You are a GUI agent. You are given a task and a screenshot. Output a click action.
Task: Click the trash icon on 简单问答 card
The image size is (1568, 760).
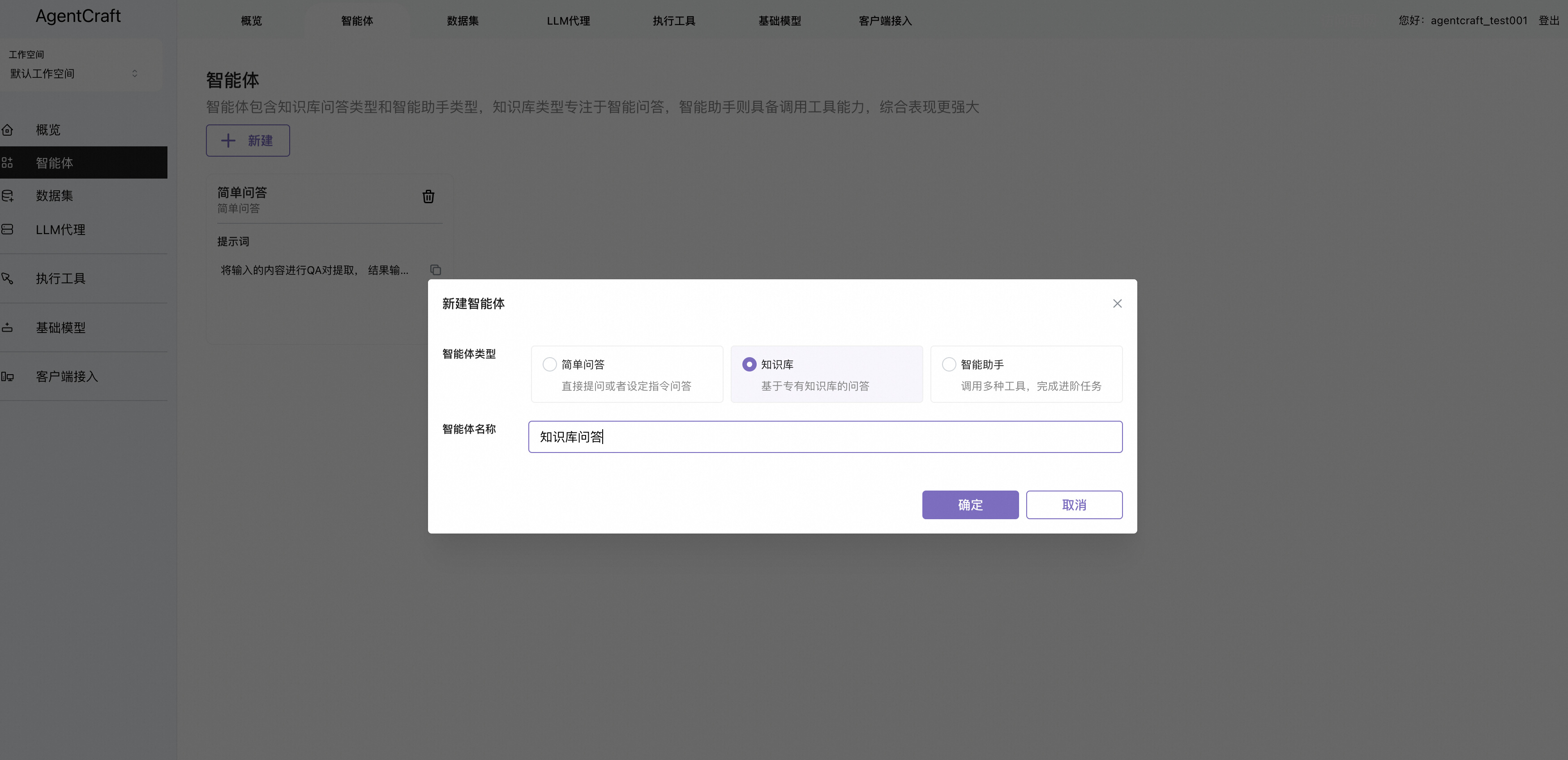click(428, 196)
